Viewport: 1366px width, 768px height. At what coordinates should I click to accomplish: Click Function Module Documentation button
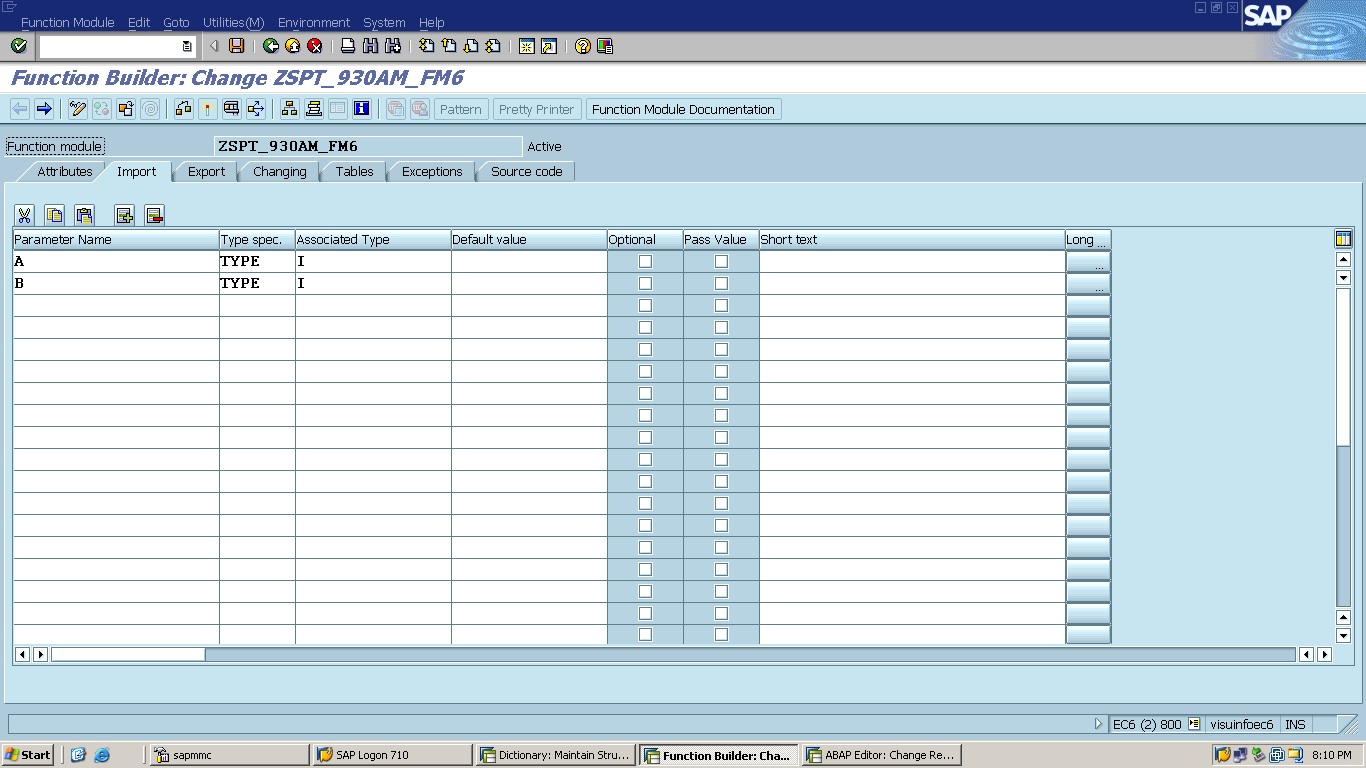[x=683, y=109]
